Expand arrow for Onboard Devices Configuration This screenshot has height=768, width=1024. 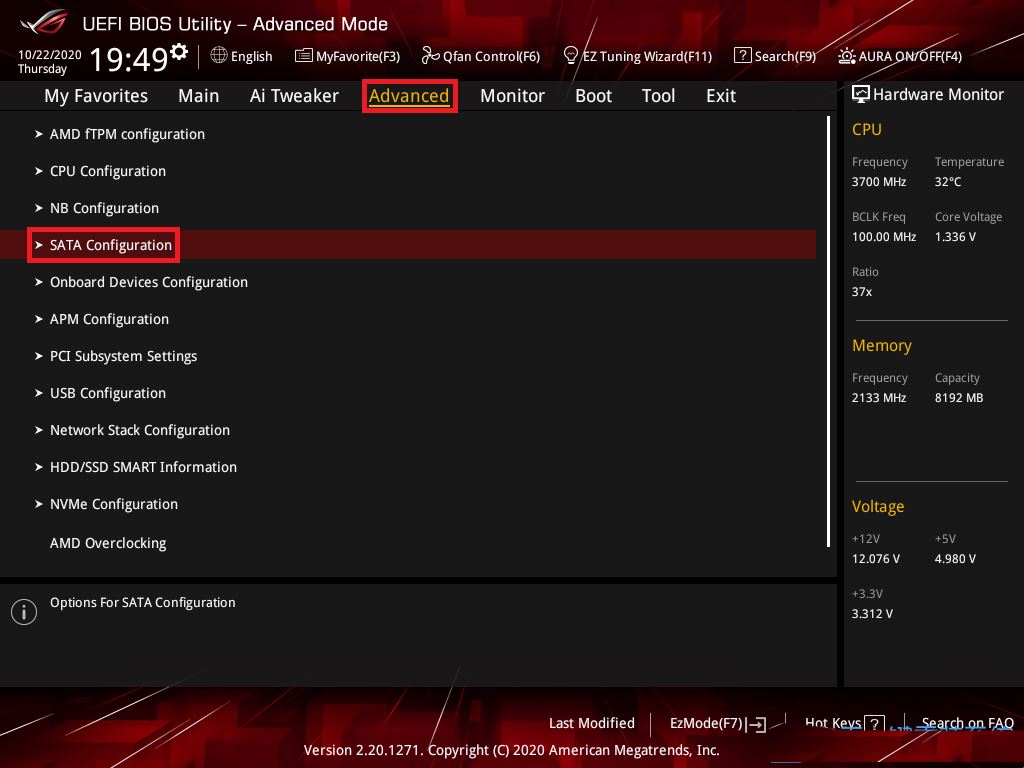point(39,282)
